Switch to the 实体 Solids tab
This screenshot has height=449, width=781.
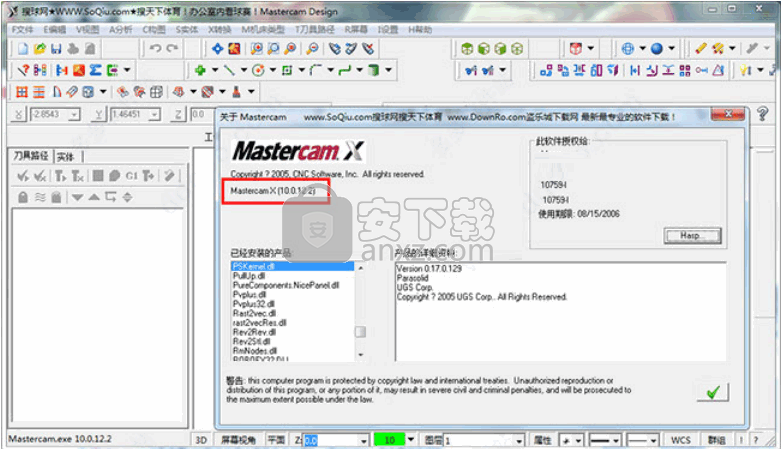click(x=65, y=157)
